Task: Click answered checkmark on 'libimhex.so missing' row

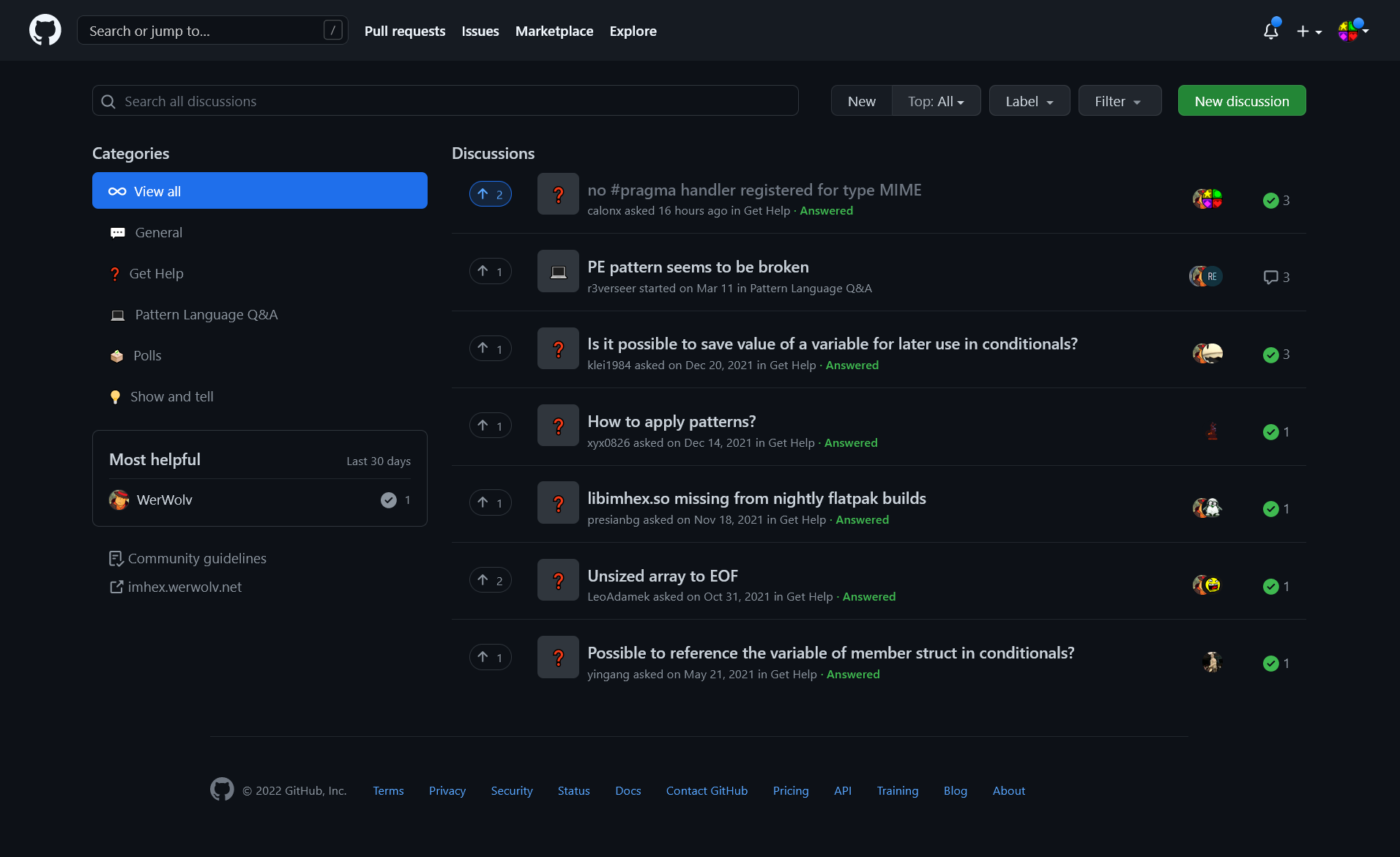Action: click(1276, 508)
